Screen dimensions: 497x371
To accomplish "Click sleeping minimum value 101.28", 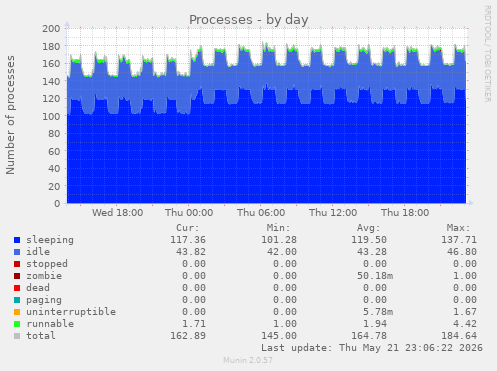I will click(279, 240).
